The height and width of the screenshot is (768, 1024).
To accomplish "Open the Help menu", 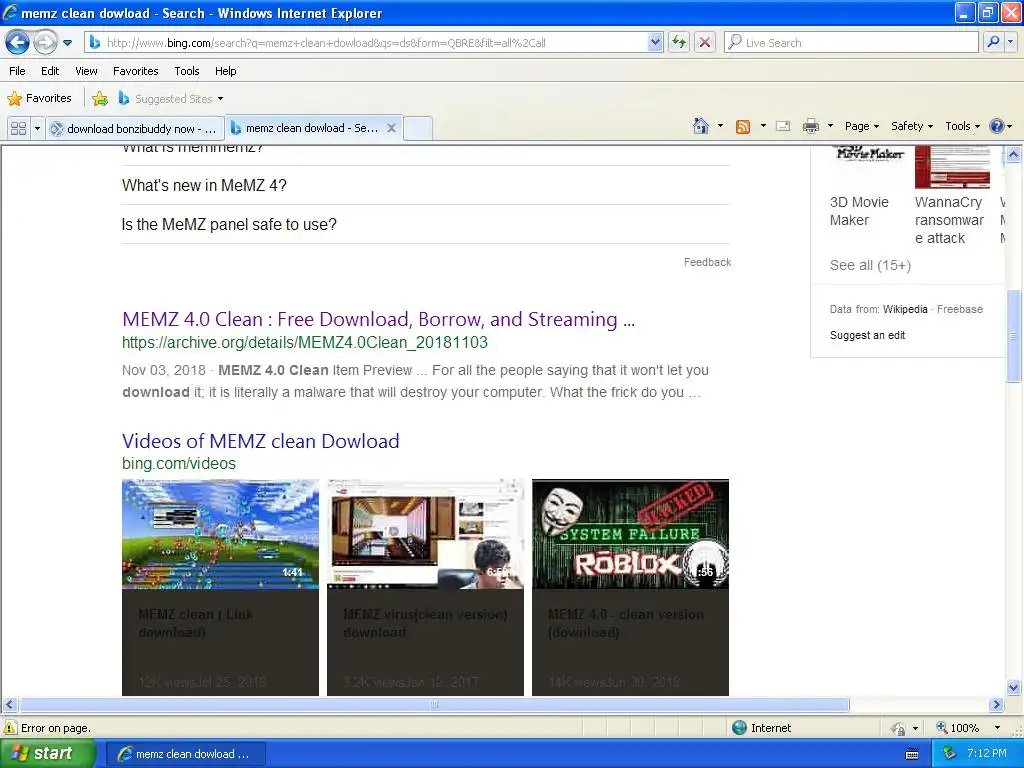I will 225,71.
